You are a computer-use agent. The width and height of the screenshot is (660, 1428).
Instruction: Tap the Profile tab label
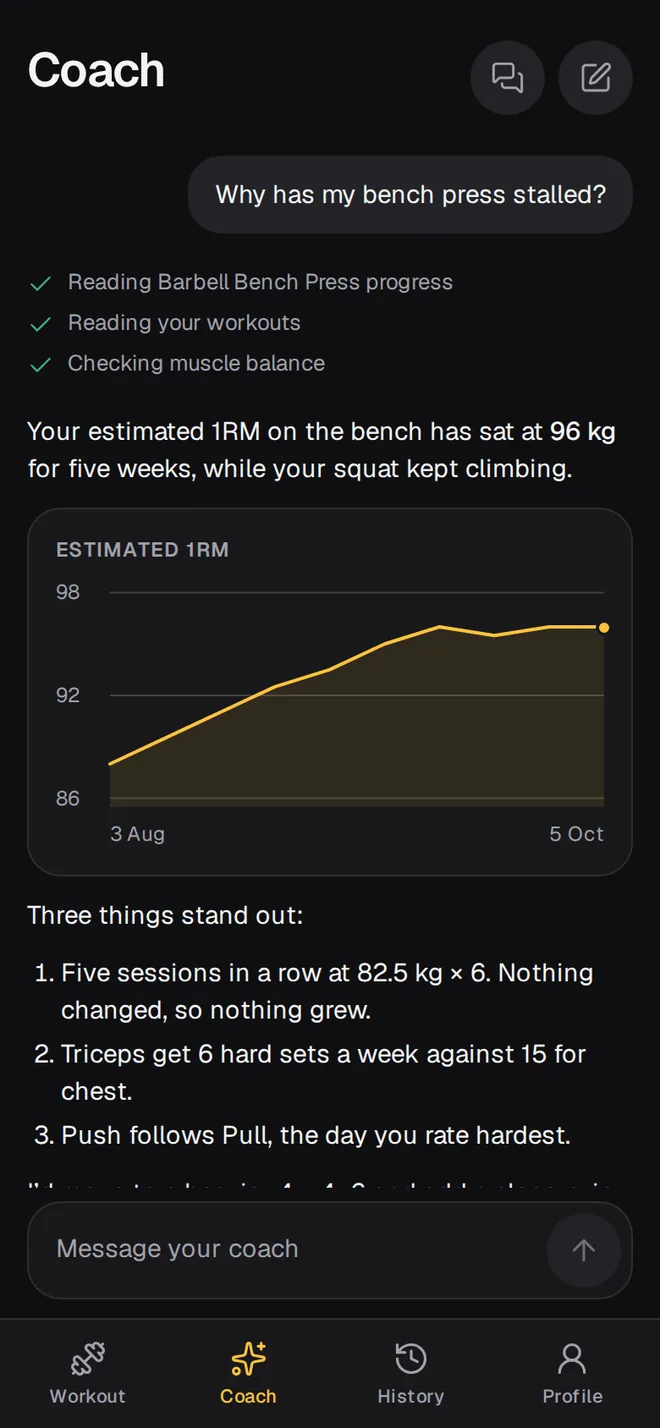click(572, 1396)
